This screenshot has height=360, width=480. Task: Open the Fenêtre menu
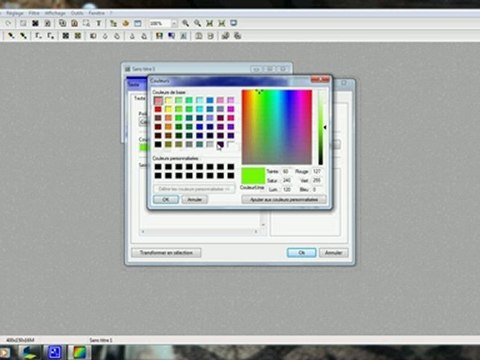[x=97, y=13]
